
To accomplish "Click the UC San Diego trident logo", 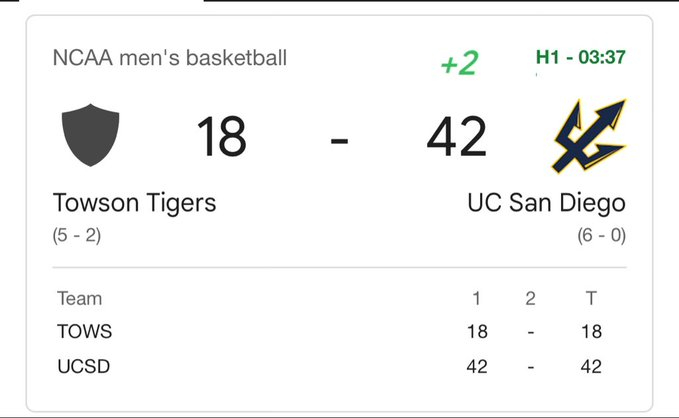I will (x=589, y=136).
